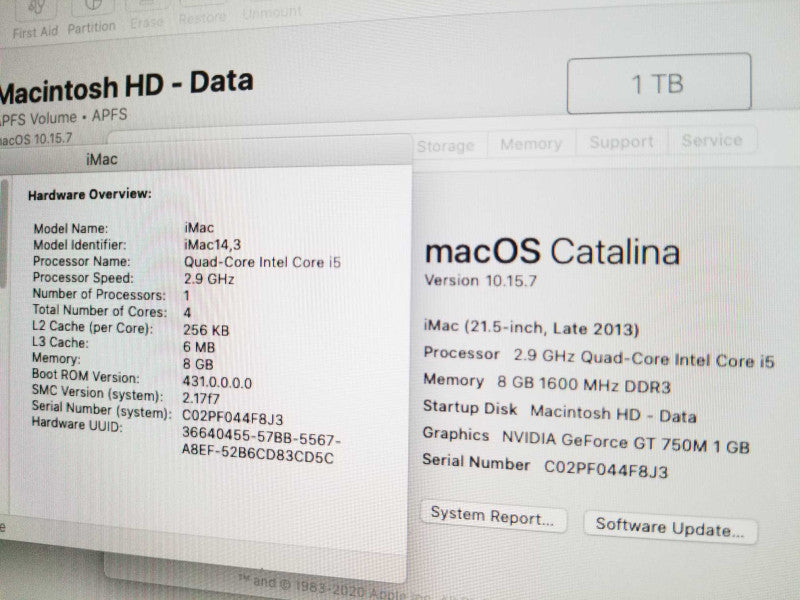
Task: Select SMC Version value 2.17f7
Action: [x=201, y=398]
